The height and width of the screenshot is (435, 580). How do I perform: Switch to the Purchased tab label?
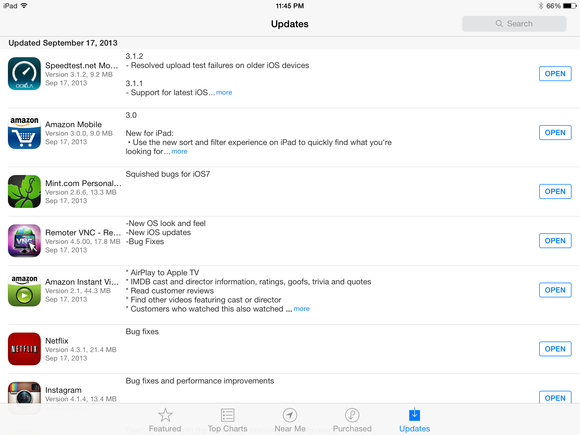(352, 429)
